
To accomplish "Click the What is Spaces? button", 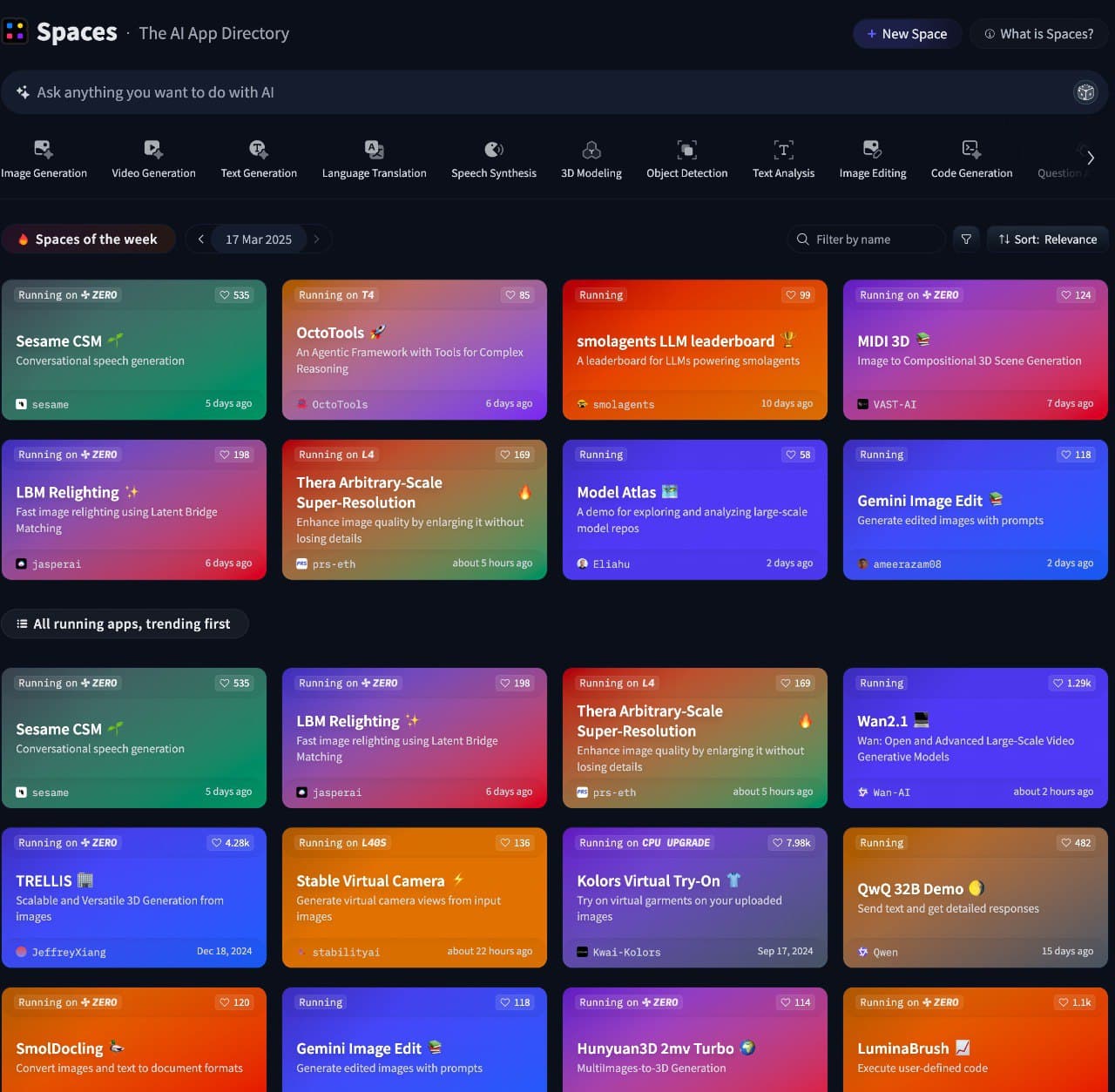I will point(1038,34).
